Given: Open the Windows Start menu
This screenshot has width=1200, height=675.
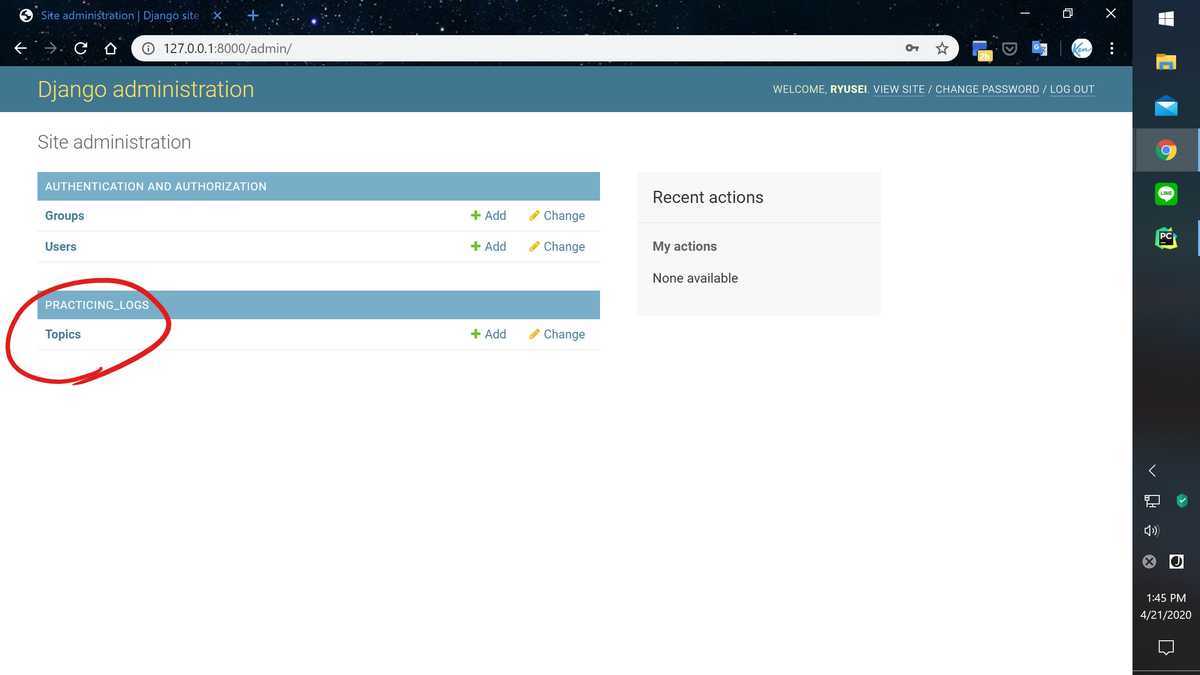Looking at the screenshot, I should click(x=1166, y=19).
